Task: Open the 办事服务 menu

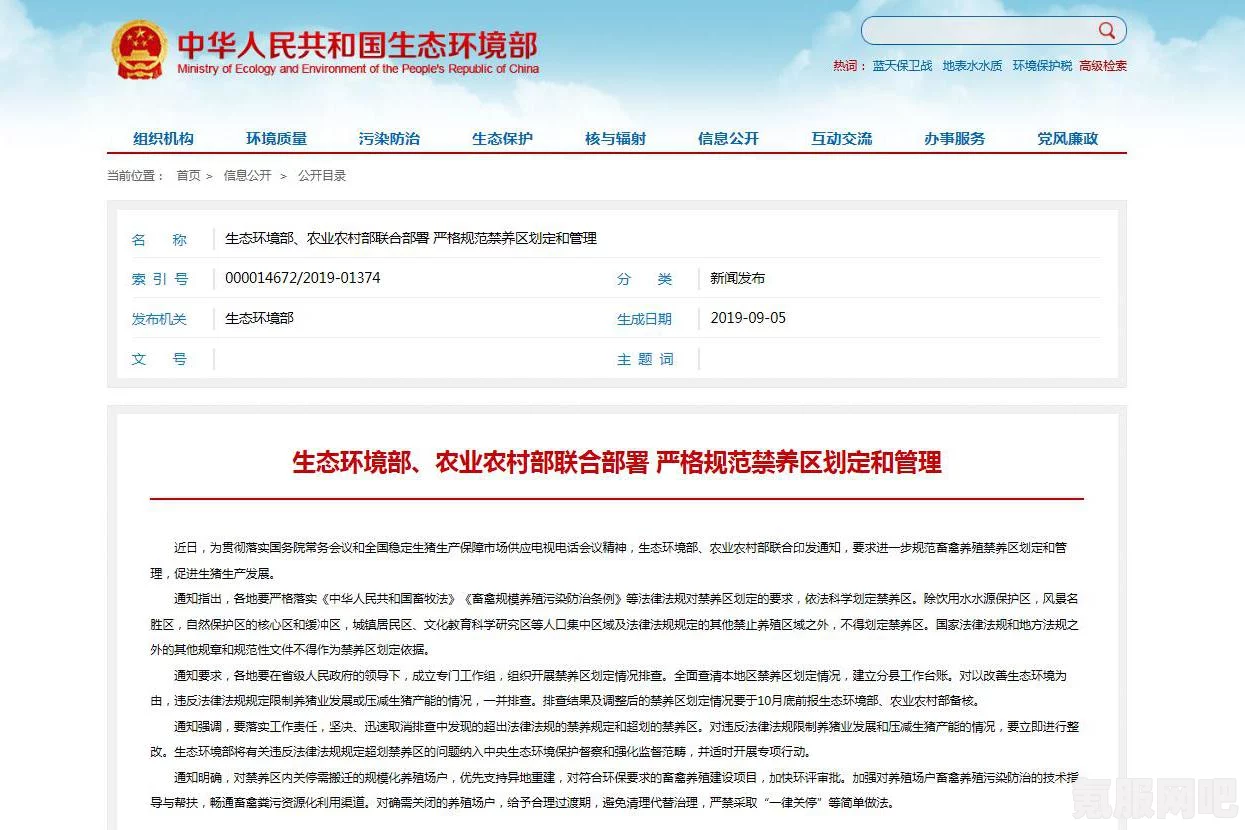Action: (955, 139)
